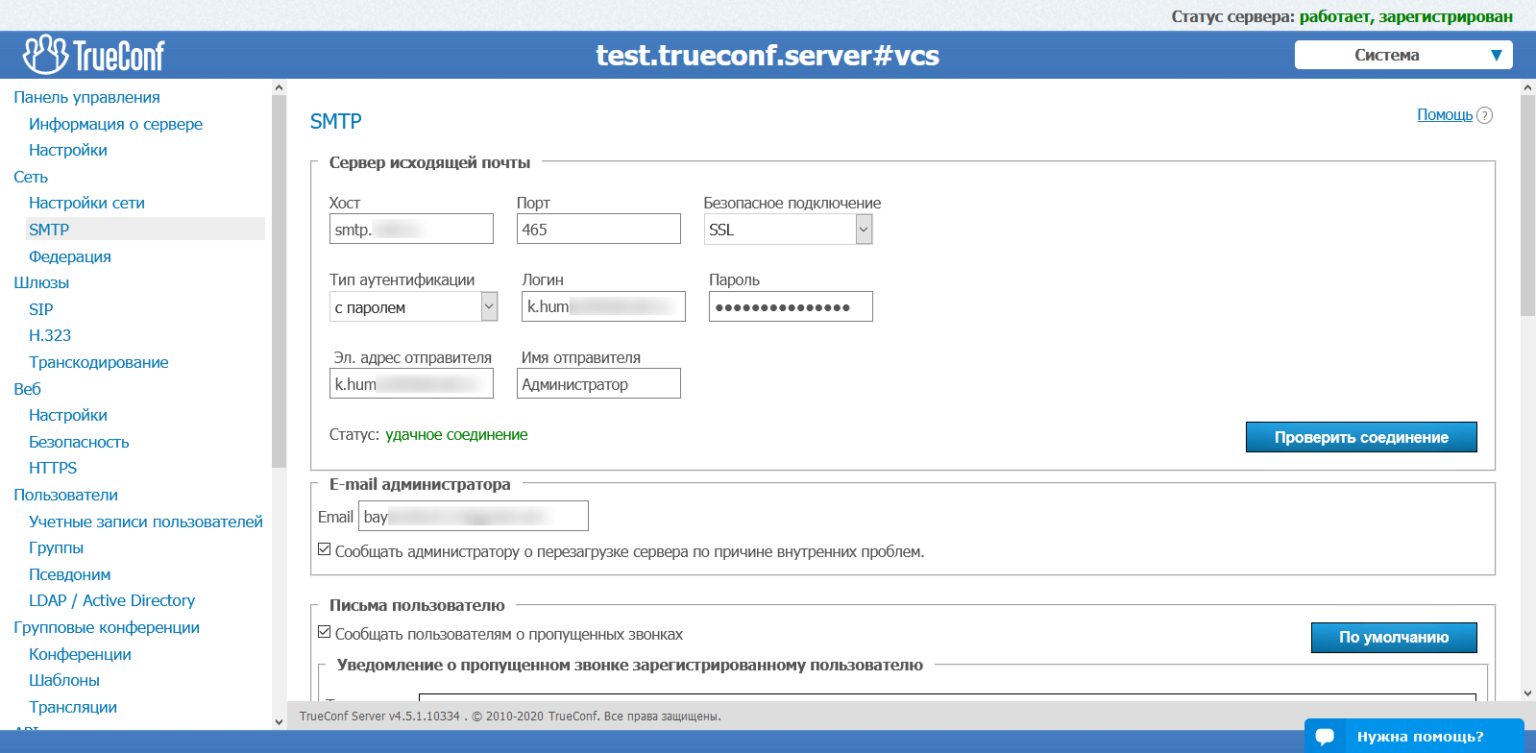Open Учетные записи пользователей

(x=146, y=521)
